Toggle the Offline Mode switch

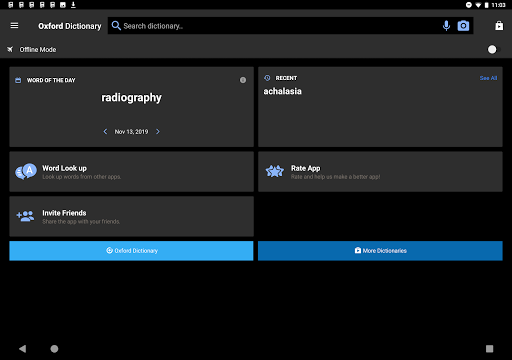point(494,50)
